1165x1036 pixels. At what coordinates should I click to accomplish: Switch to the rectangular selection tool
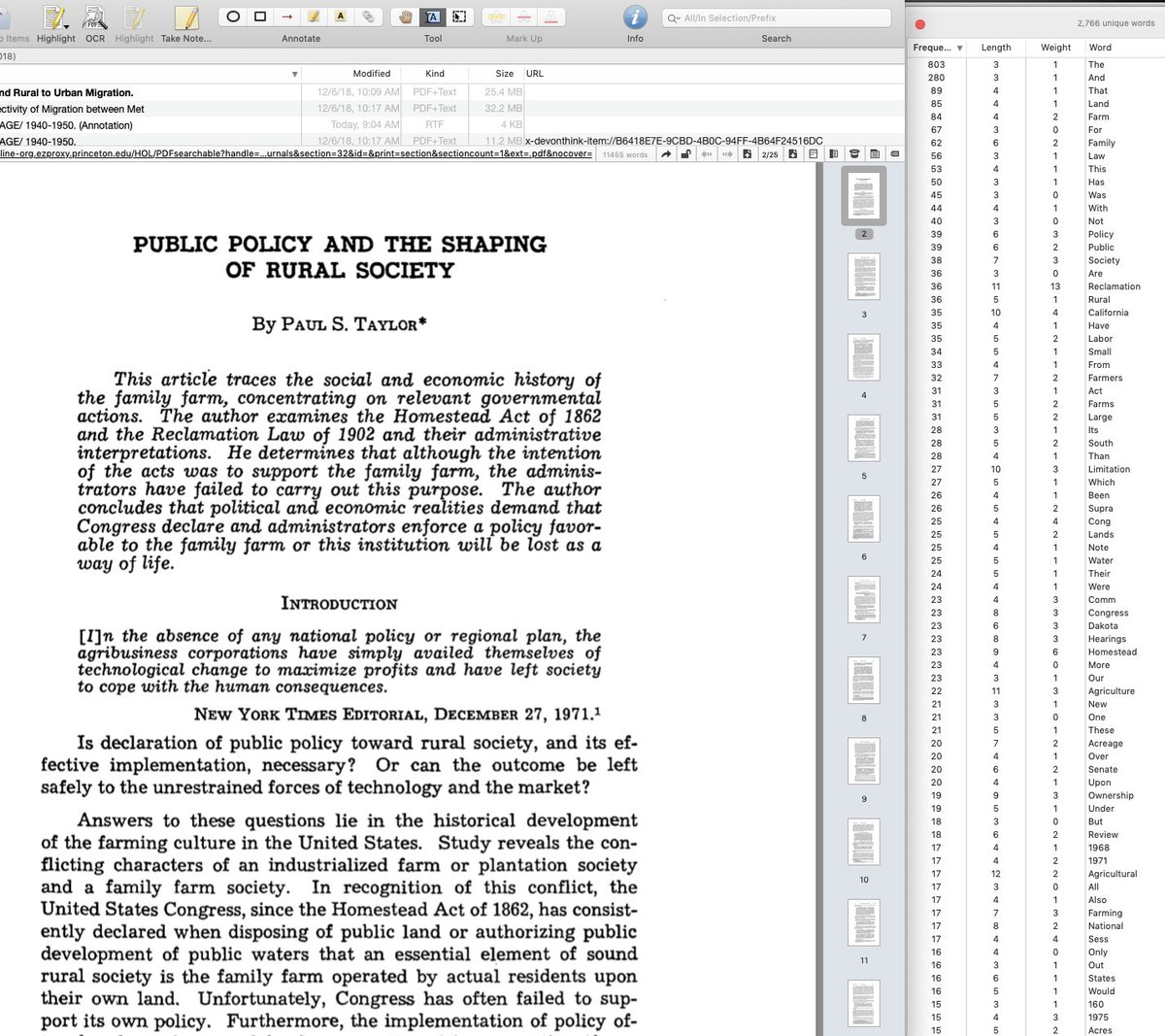click(x=460, y=17)
